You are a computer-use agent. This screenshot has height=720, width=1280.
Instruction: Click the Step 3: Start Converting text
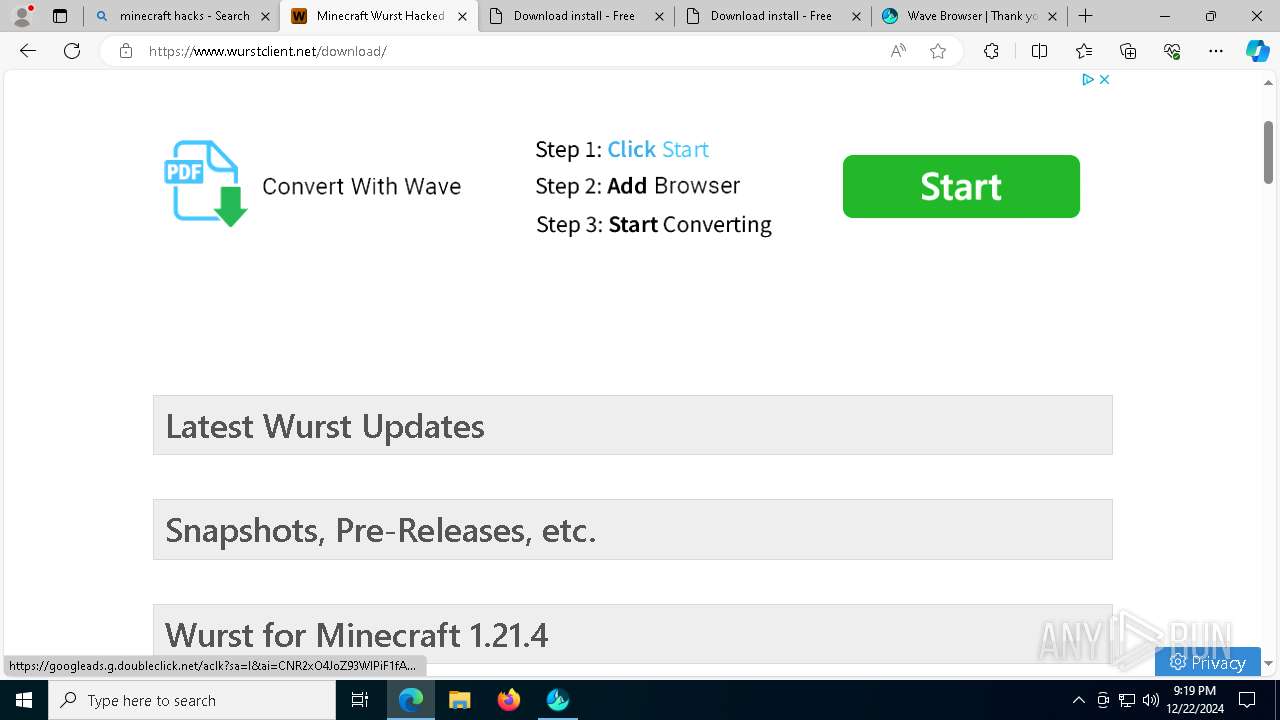coord(654,224)
